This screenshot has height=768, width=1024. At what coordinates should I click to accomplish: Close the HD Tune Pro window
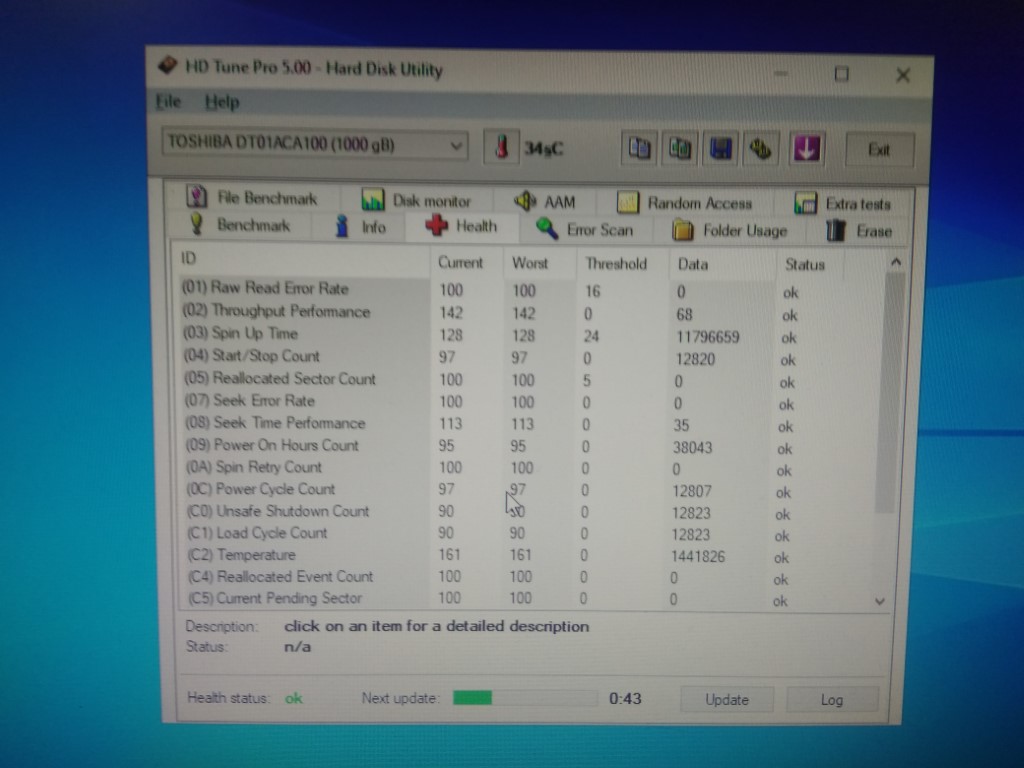pyautogui.click(x=903, y=75)
